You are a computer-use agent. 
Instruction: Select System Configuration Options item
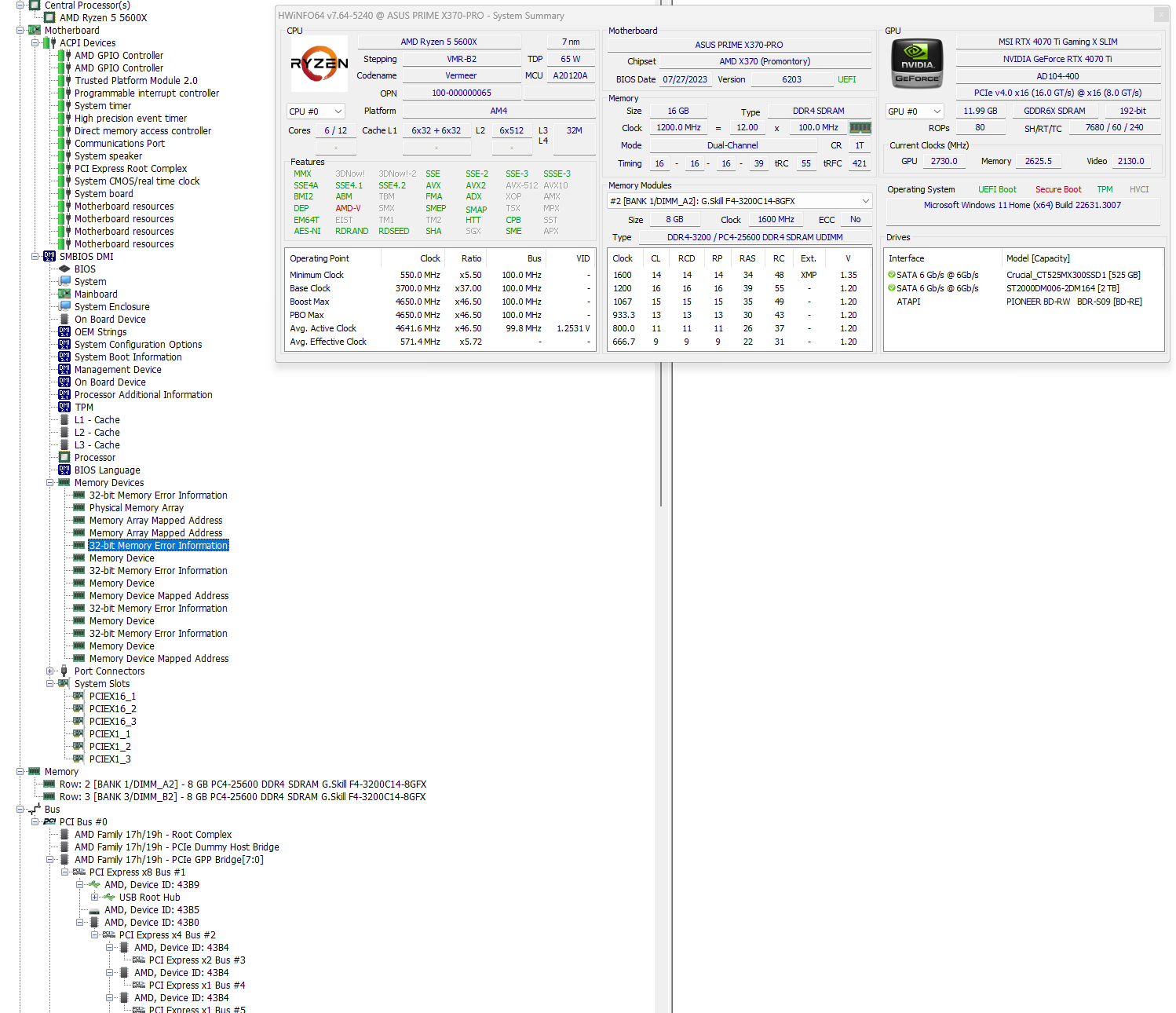(138, 344)
